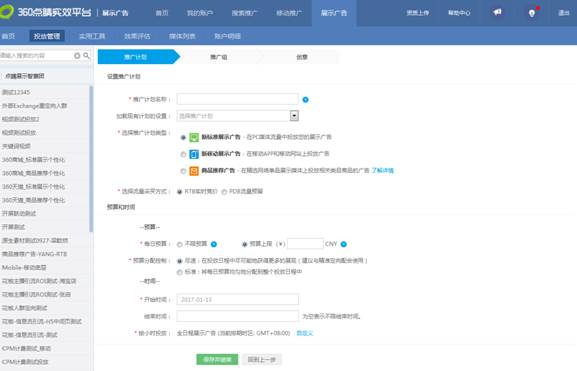
Task: Open the sub-tab right of delivery management
Action: [92, 36]
